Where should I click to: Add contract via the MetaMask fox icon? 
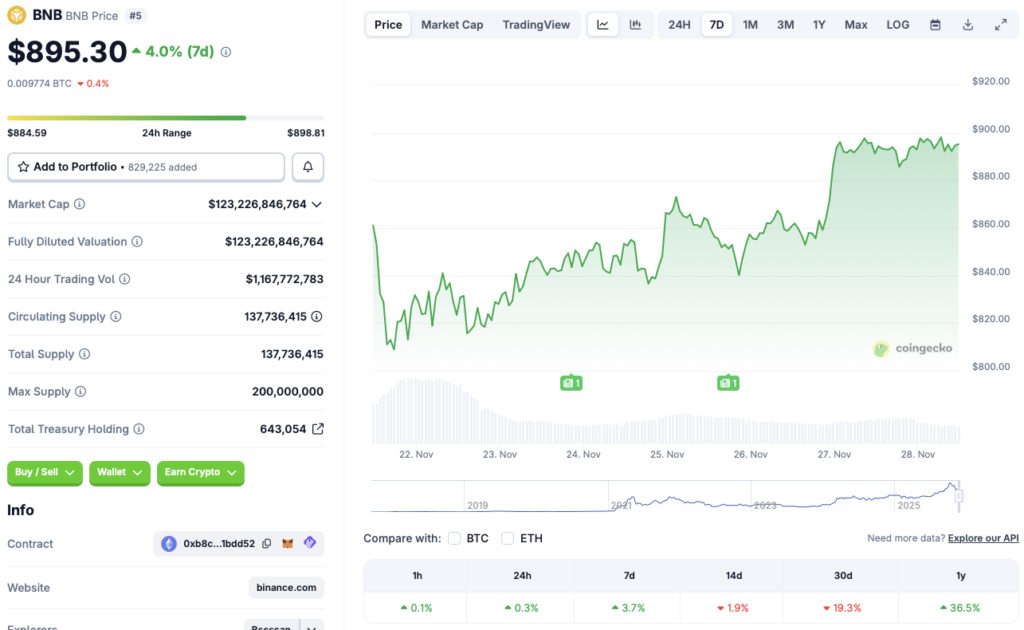click(287, 543)
